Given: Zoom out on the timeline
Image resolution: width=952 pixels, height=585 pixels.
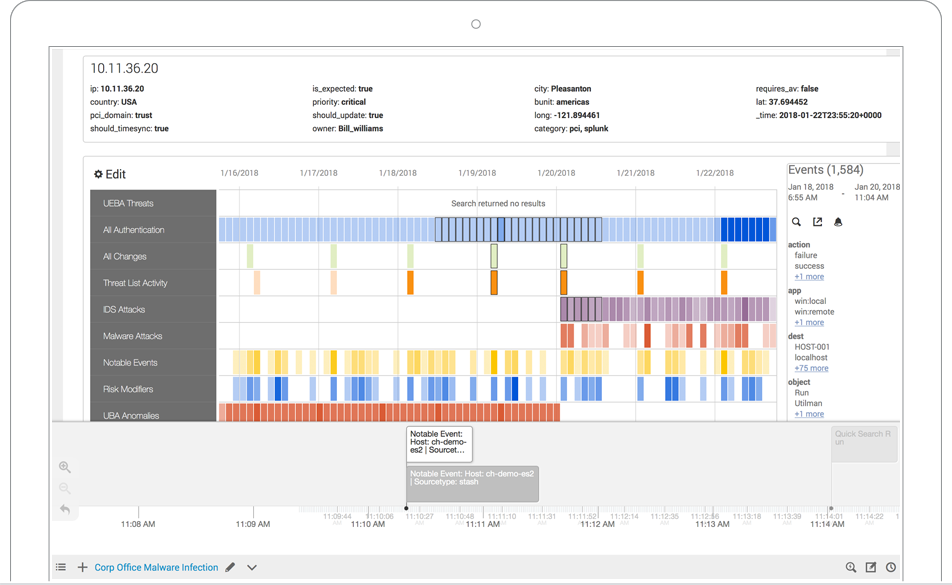Looking at the screenshot, I should 65,488.
